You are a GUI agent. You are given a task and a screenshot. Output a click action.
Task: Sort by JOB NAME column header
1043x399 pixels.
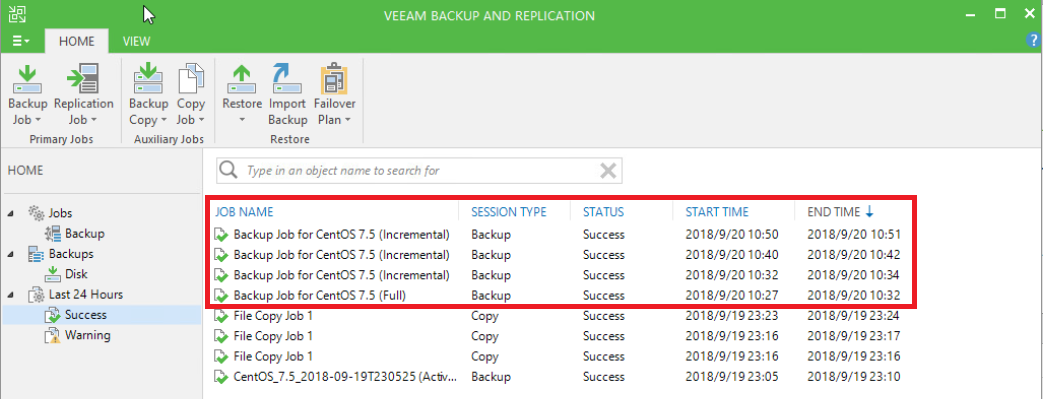tap(243, 212)
